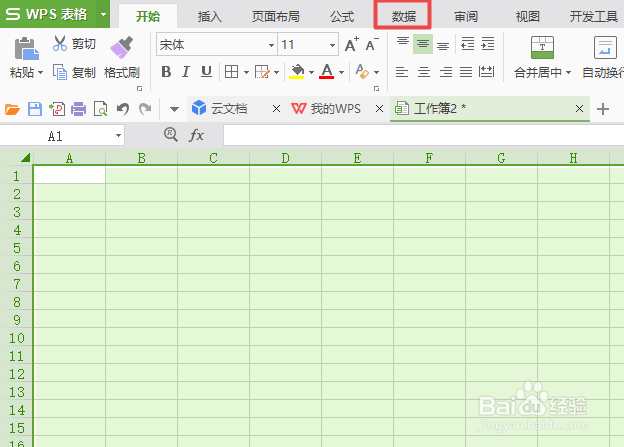This screenshot has height=447, width=624.
Task: Open the 宋体 font name dropdown
Action: coord(271,45)
